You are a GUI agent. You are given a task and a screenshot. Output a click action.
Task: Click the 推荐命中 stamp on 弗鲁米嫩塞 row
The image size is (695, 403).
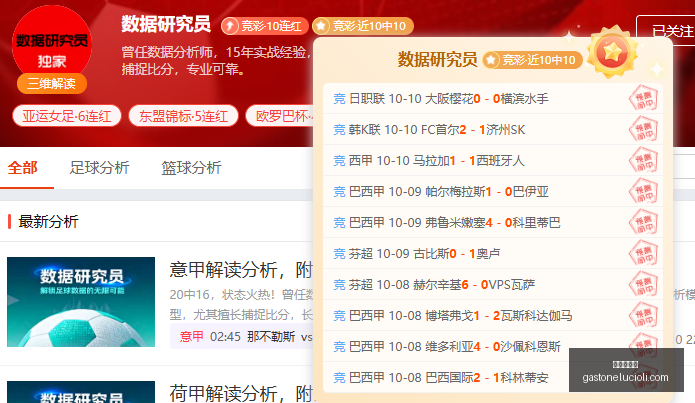click(644, 222)
